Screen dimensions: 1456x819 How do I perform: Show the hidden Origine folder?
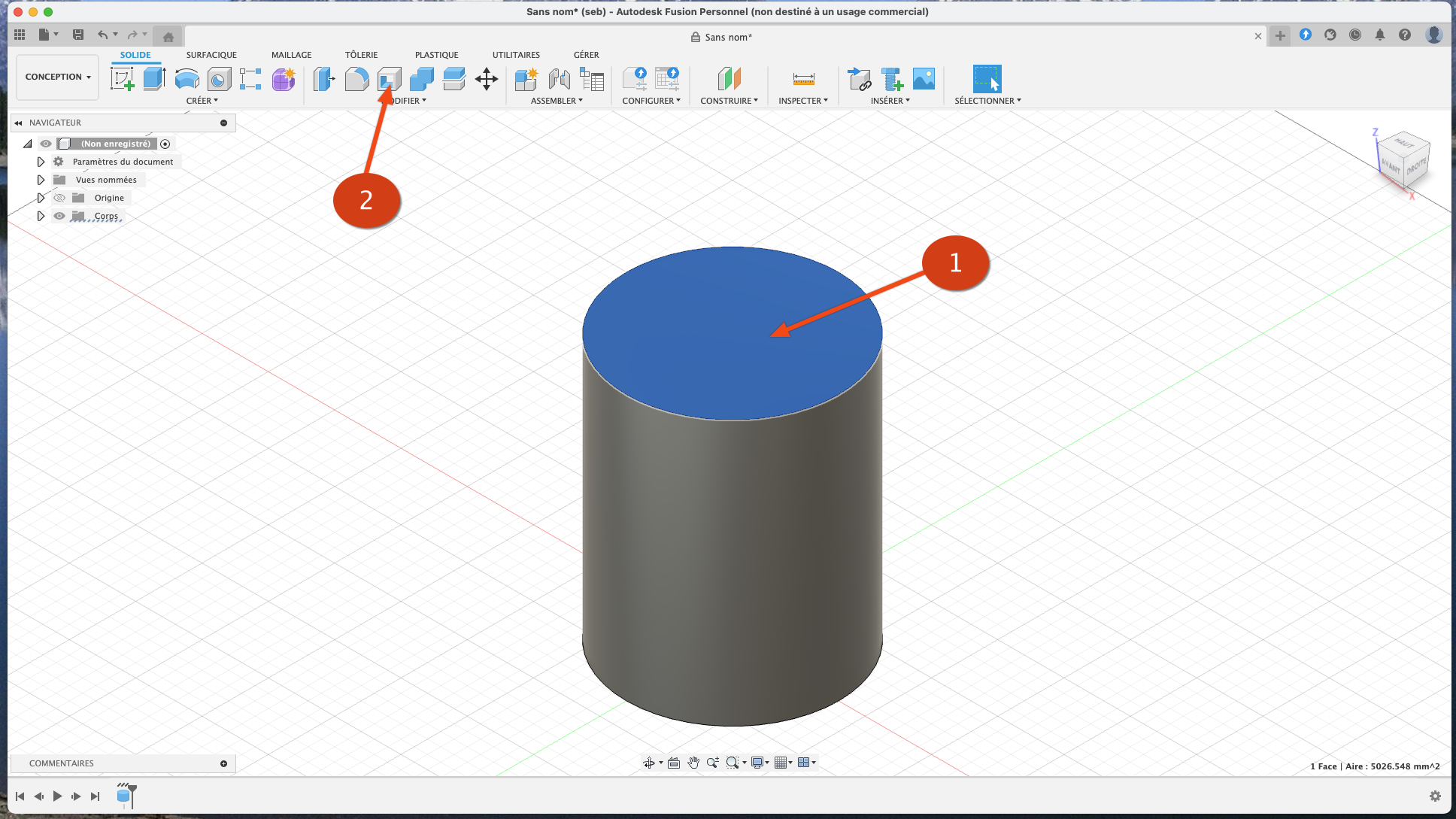pos(59,198)
